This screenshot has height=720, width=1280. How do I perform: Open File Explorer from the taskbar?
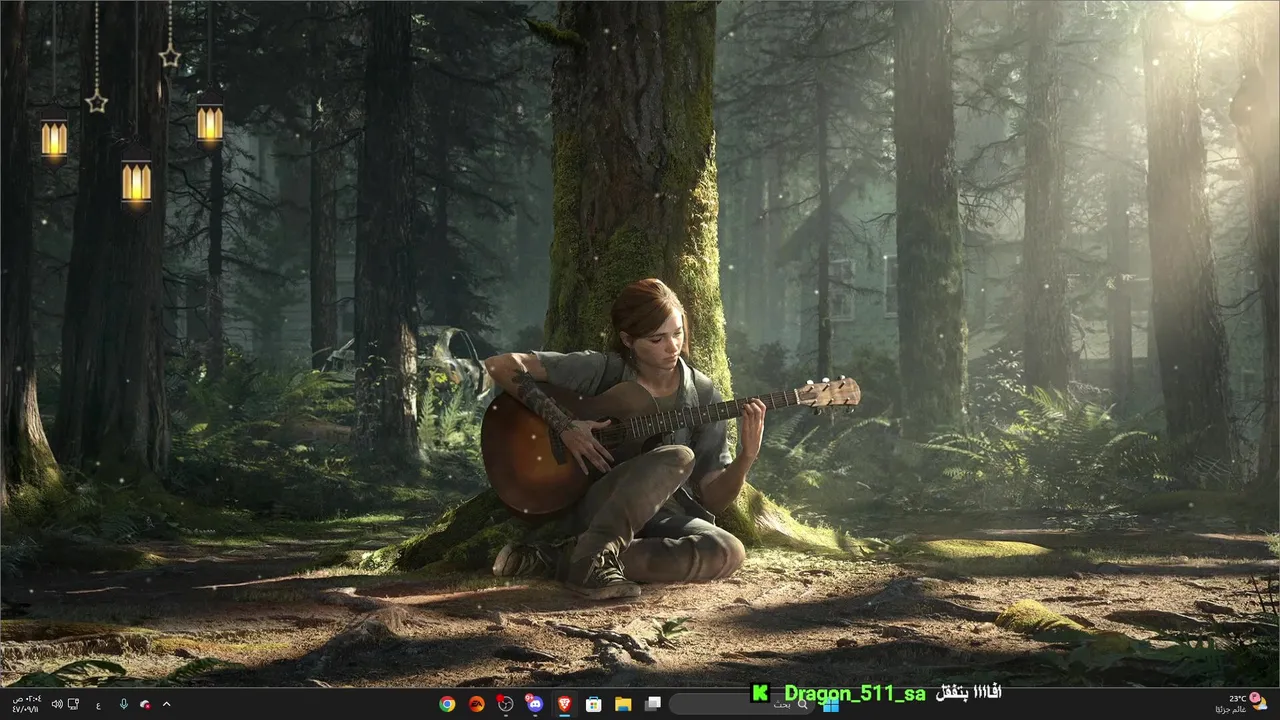click(x=622, y=704)
